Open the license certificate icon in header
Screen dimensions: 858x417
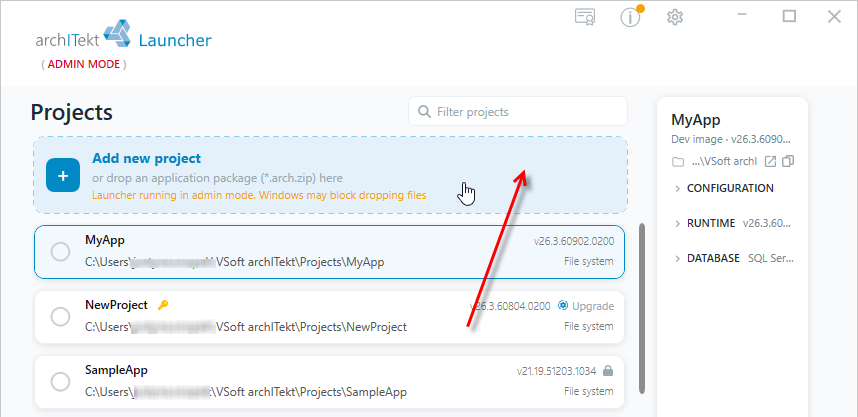click(x=585, y=16)
